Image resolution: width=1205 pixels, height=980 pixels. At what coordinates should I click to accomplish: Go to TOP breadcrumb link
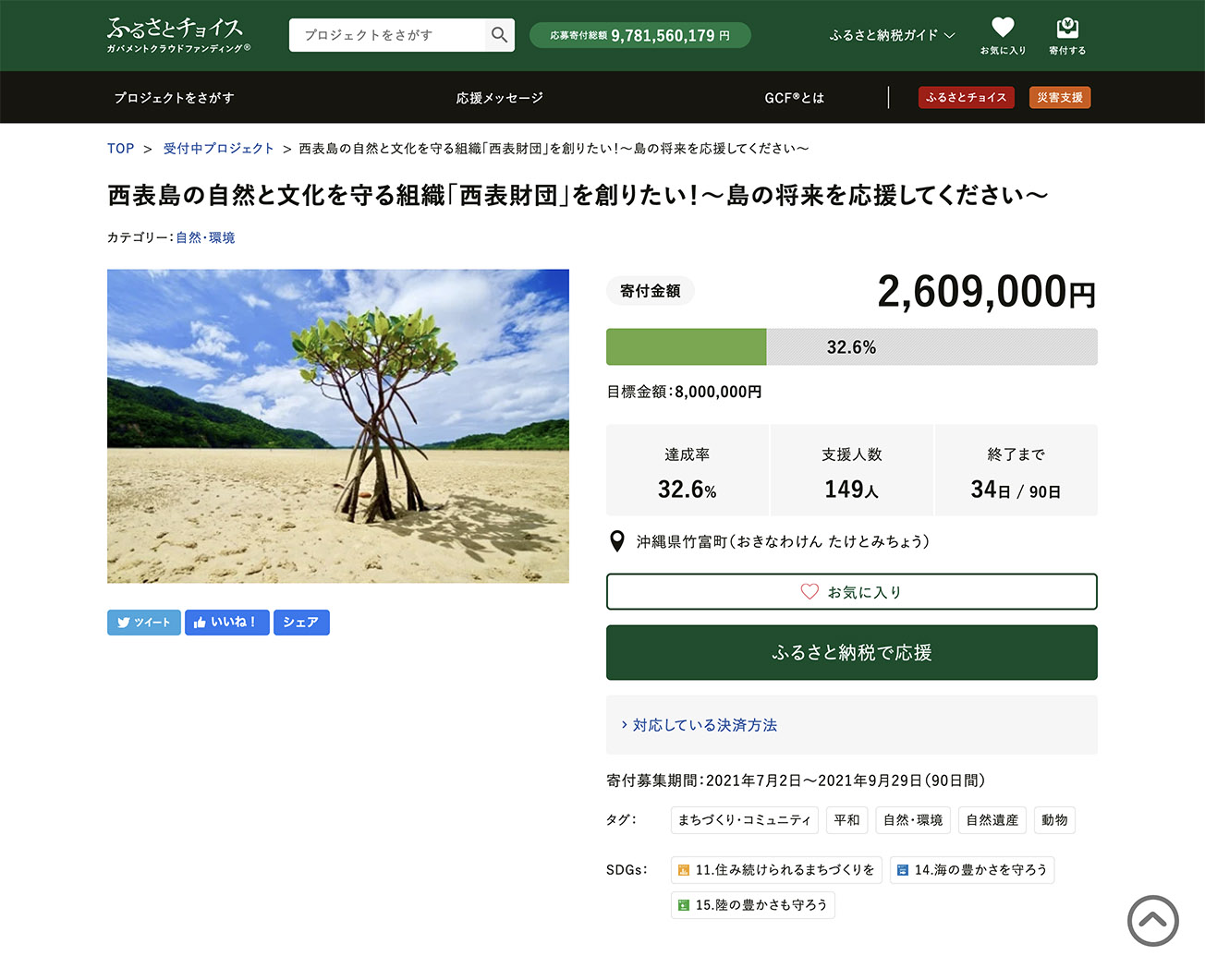pos(120,149)
